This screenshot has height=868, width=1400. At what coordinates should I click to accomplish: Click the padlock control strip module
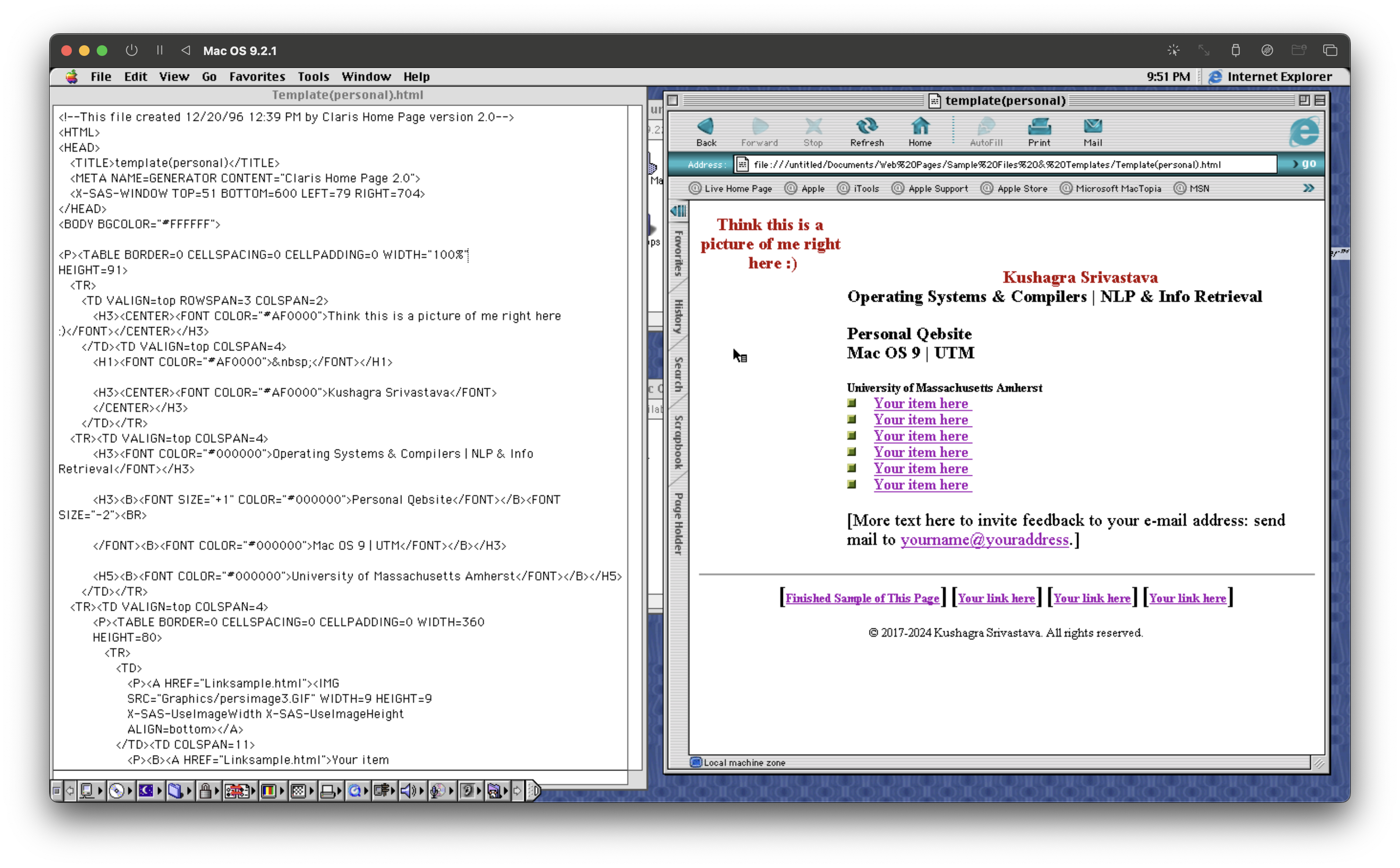205,791
